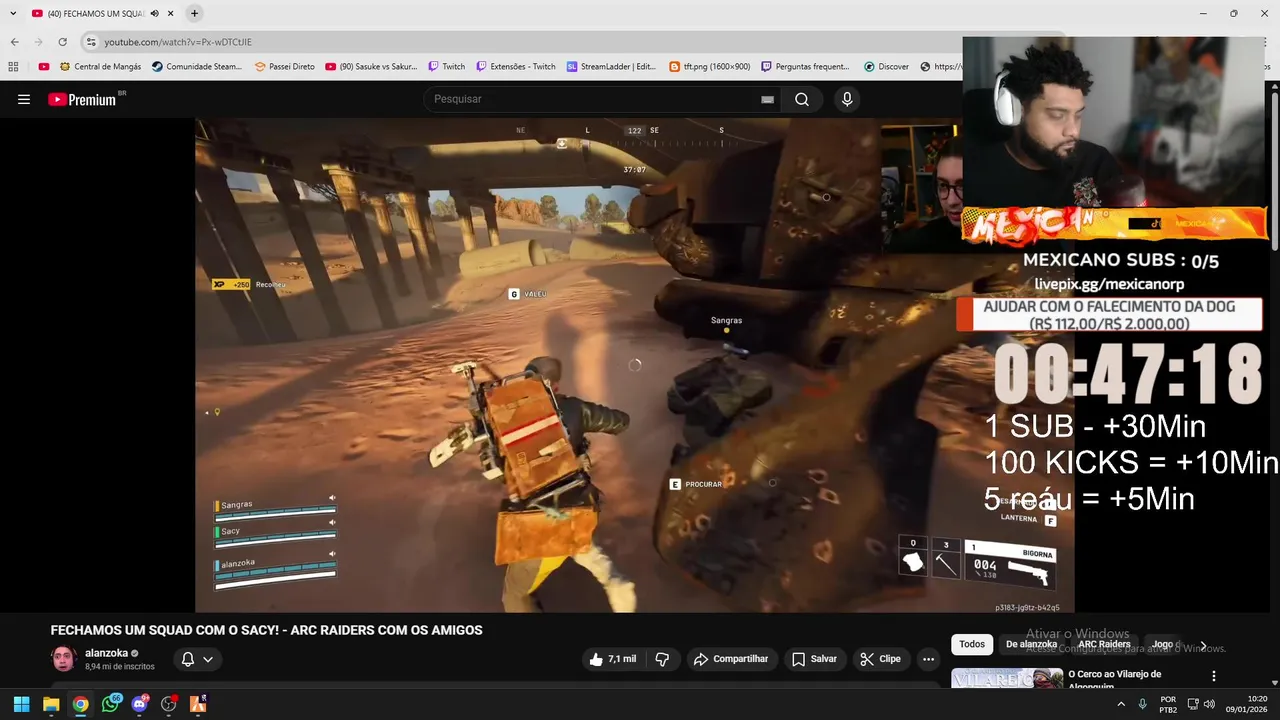Open a new browser tab
Image resolution: width=1280 pixels, height=720 pixels.
(x=194, y=13)
